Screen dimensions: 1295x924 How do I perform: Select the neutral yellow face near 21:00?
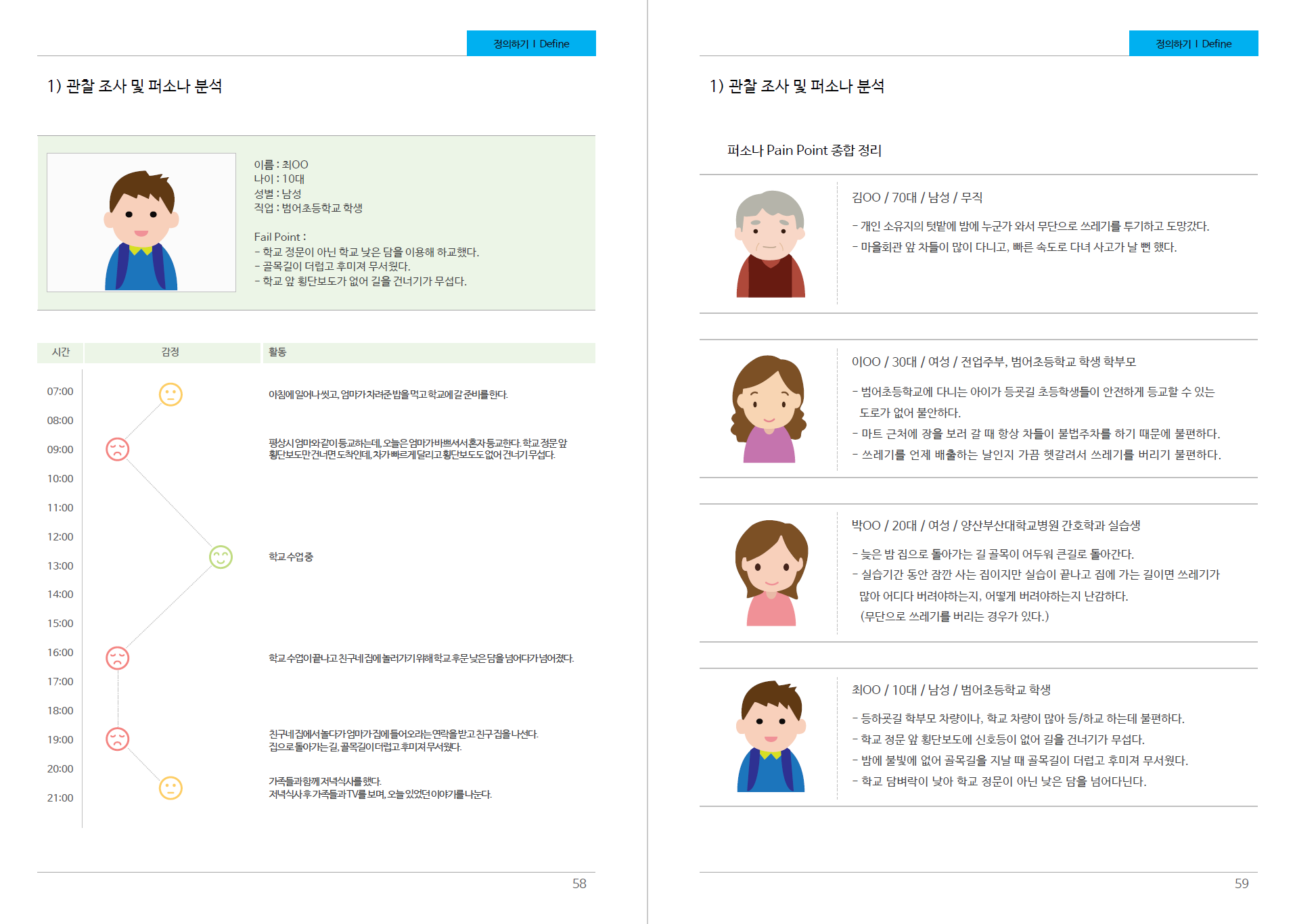(171, 788)
